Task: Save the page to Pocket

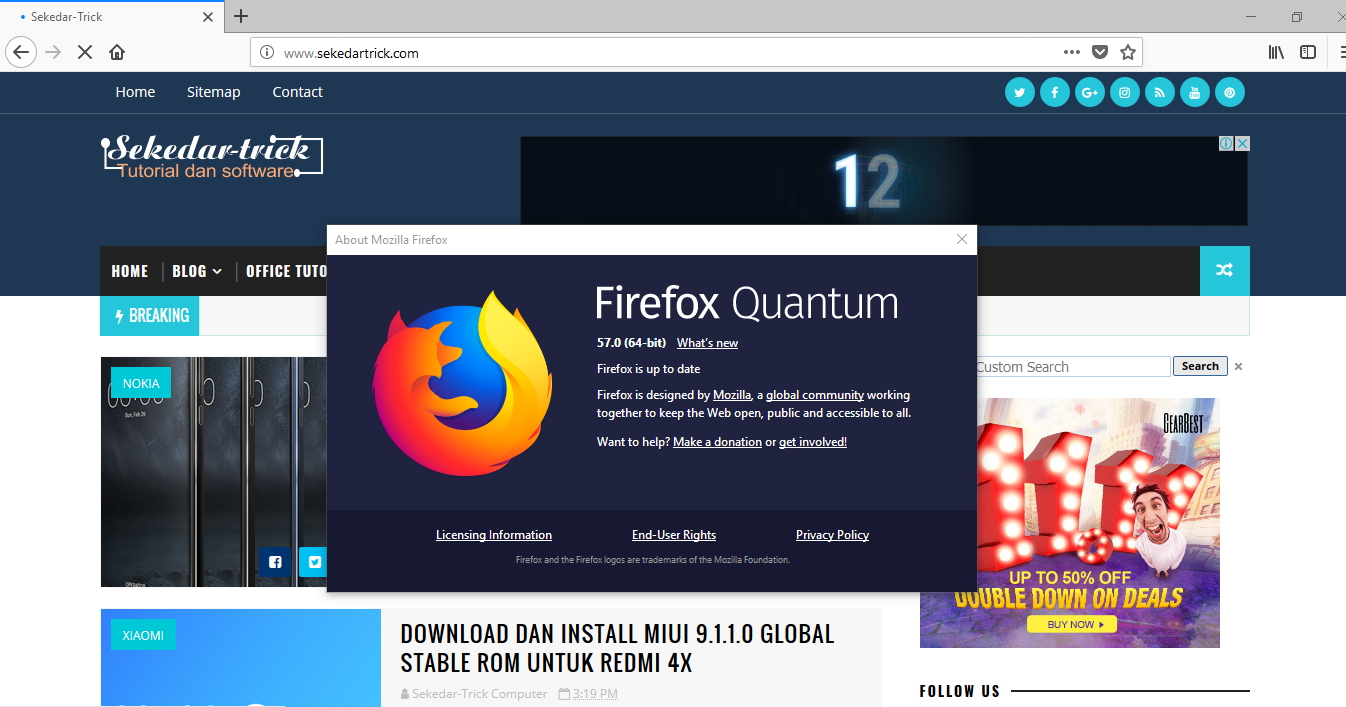Action: [x=1100, y=51]
